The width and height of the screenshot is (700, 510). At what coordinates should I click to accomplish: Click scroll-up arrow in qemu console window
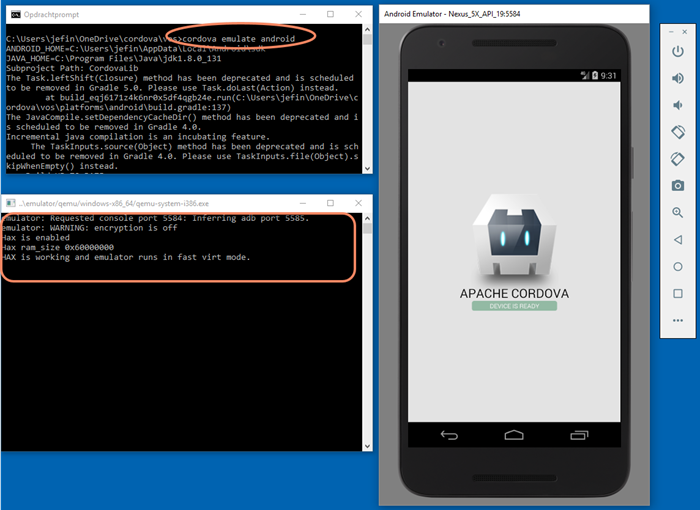click(x=367, y=218)
